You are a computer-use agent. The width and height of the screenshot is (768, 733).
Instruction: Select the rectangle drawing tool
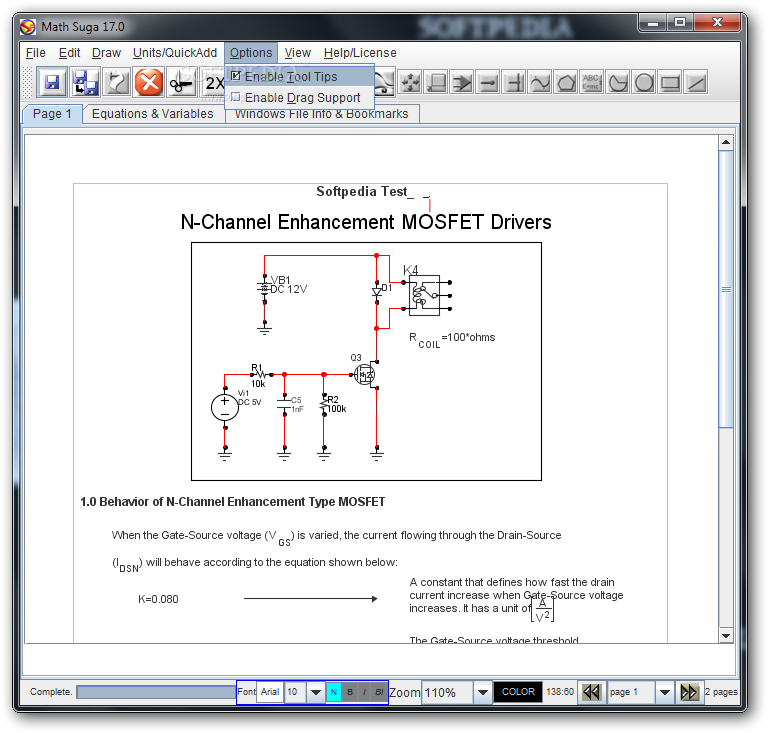click(670, 82)
